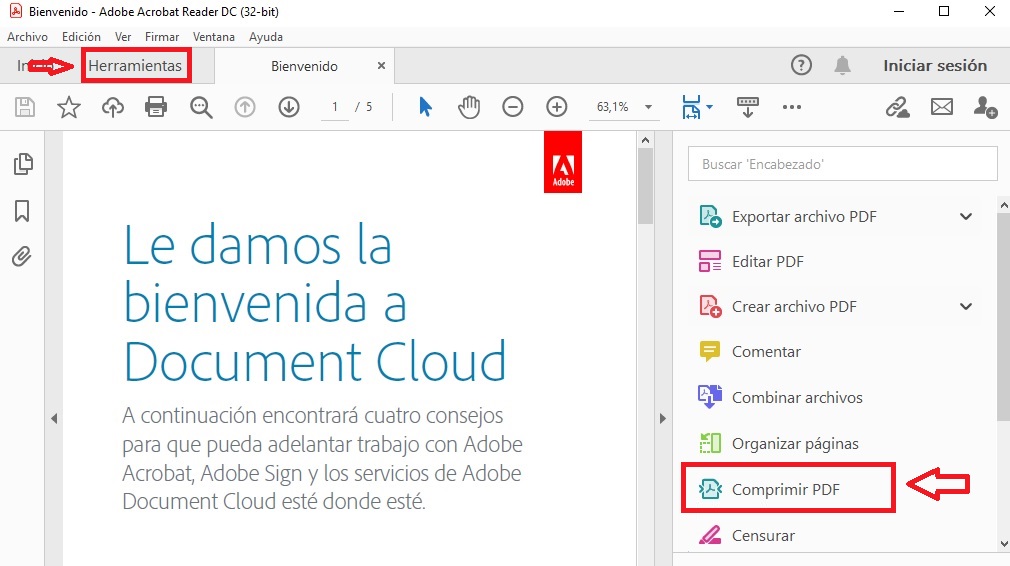Click the document scrollbar up arrow
Image resolution: width=1010 pixels, height=566 pixels.
[645, 140]
